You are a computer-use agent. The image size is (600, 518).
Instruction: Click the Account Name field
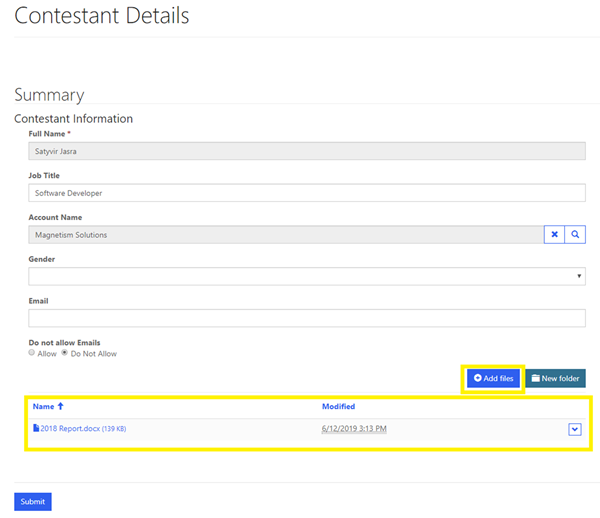(x=285, y=234)
